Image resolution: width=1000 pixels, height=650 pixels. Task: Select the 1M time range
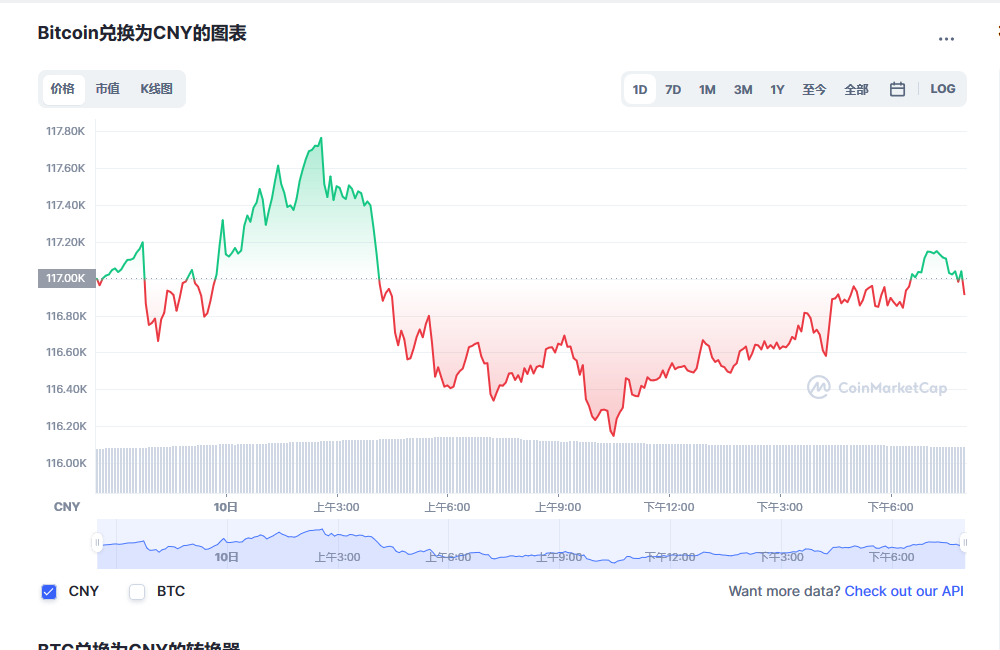point(707,89)
